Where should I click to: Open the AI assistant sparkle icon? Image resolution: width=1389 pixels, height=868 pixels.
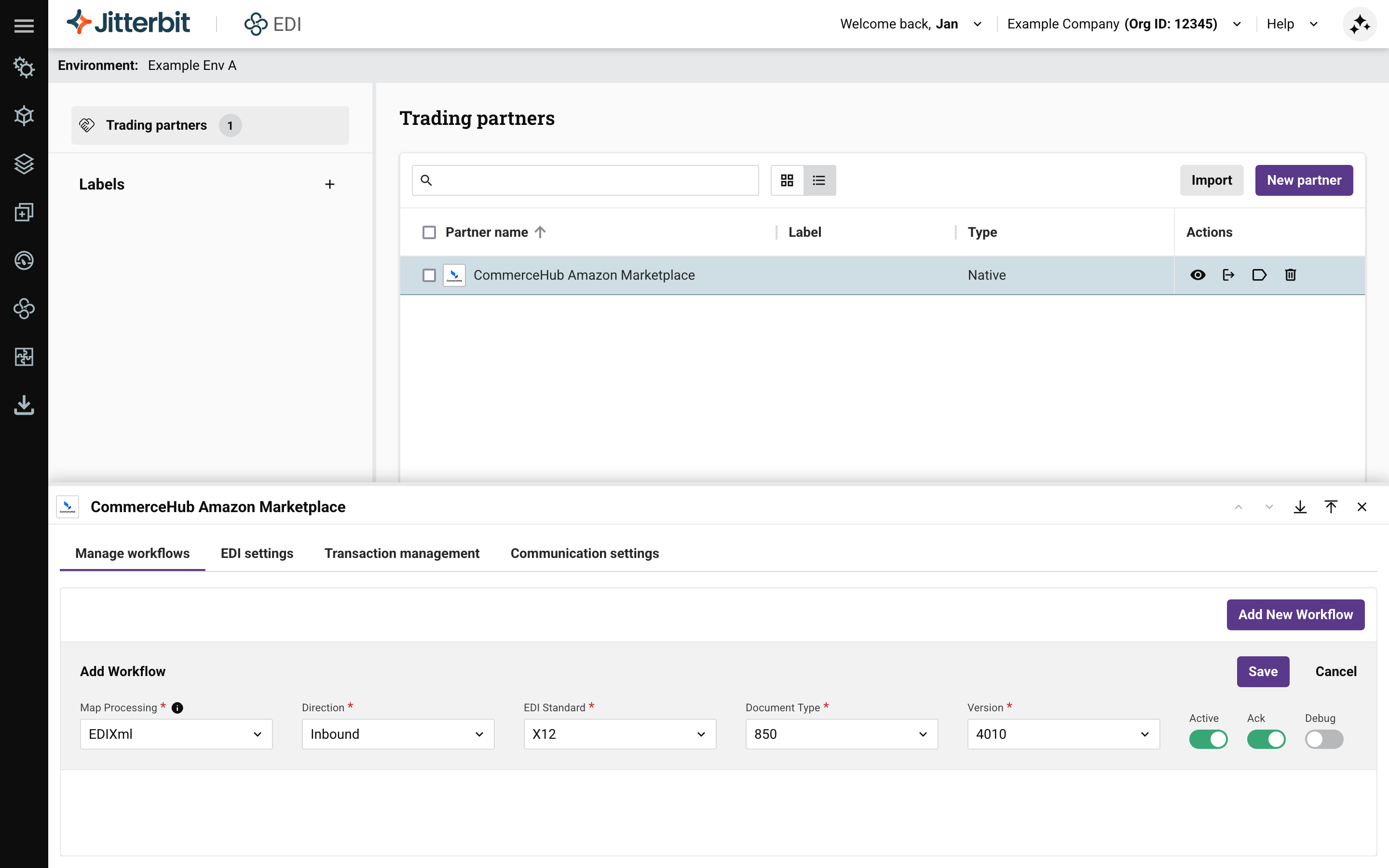pyautogui.click(x=1359, y=24)
